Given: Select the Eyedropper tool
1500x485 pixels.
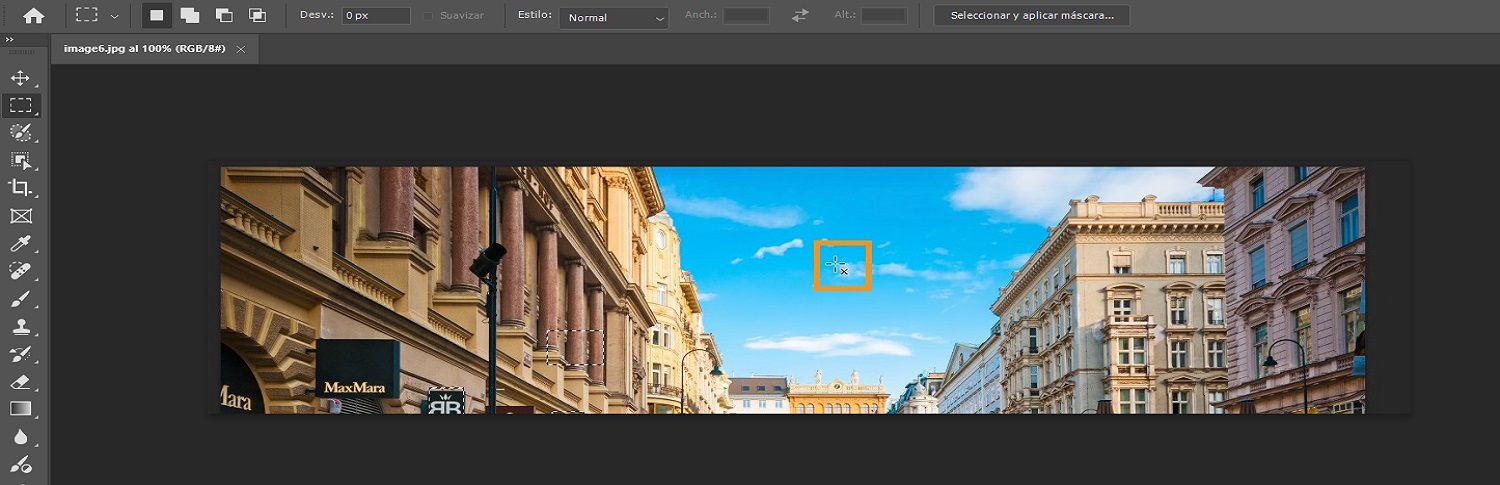Looking at the screenshot, I should pos(20,243).
